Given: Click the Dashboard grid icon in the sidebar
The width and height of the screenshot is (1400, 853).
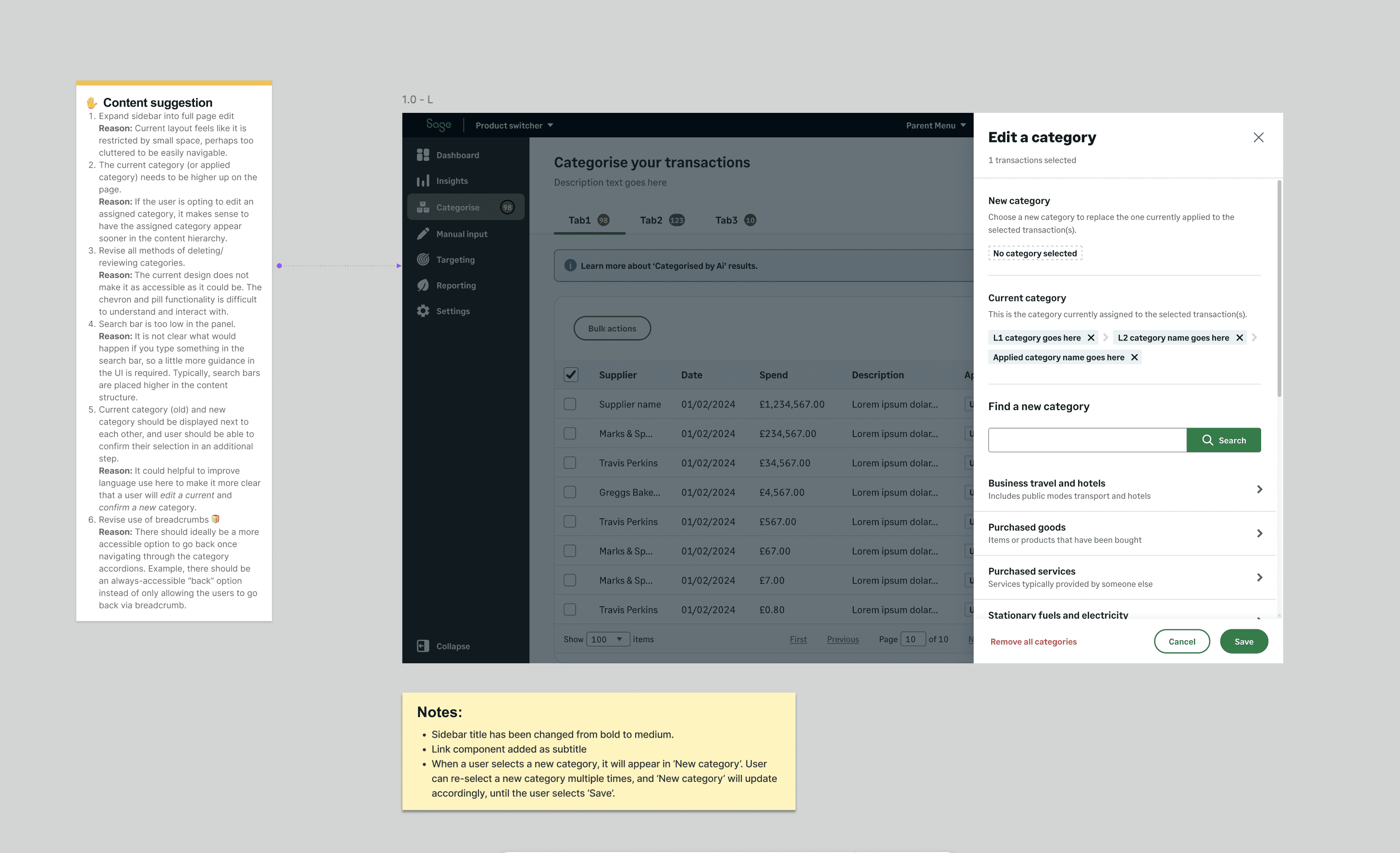Looking at the screenshot, I should tap(423, 155).
